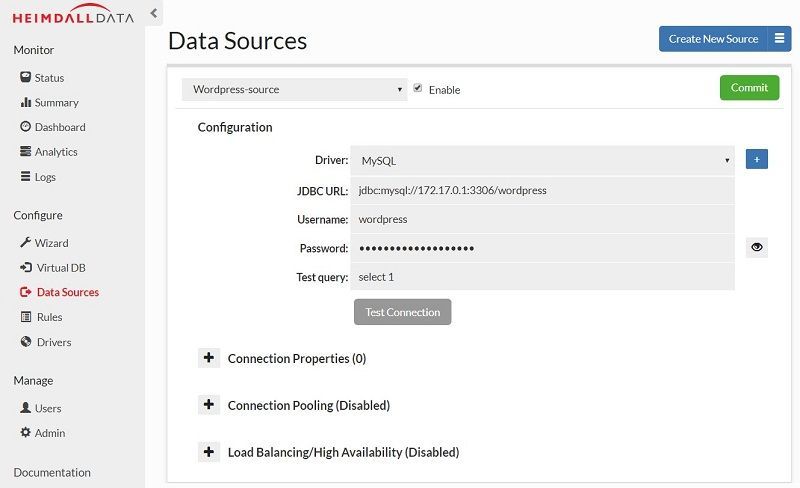Click the Analytics icon in sidebar

pyautogui.click(x=26, y=152)
